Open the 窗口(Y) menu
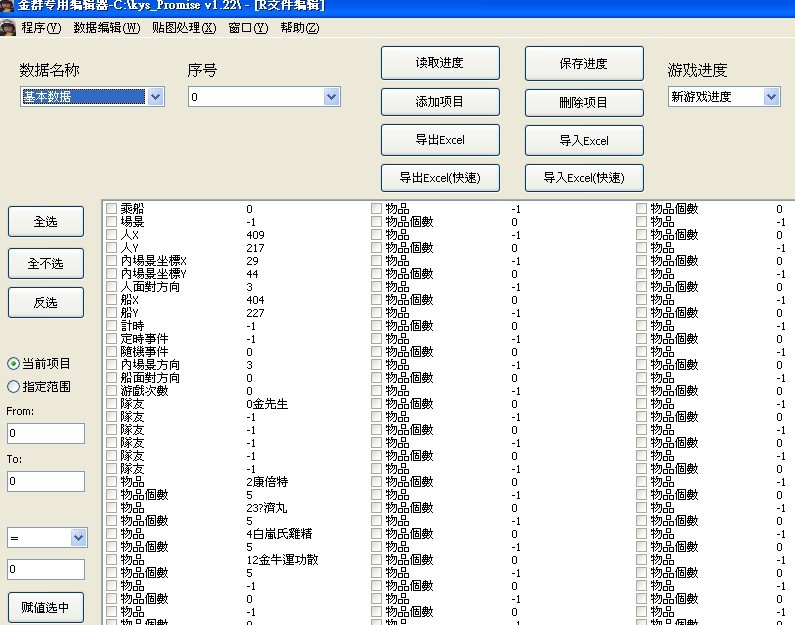The height and width of the screenshot is (625, 795). pyautogui.click(x=248, y=27)
